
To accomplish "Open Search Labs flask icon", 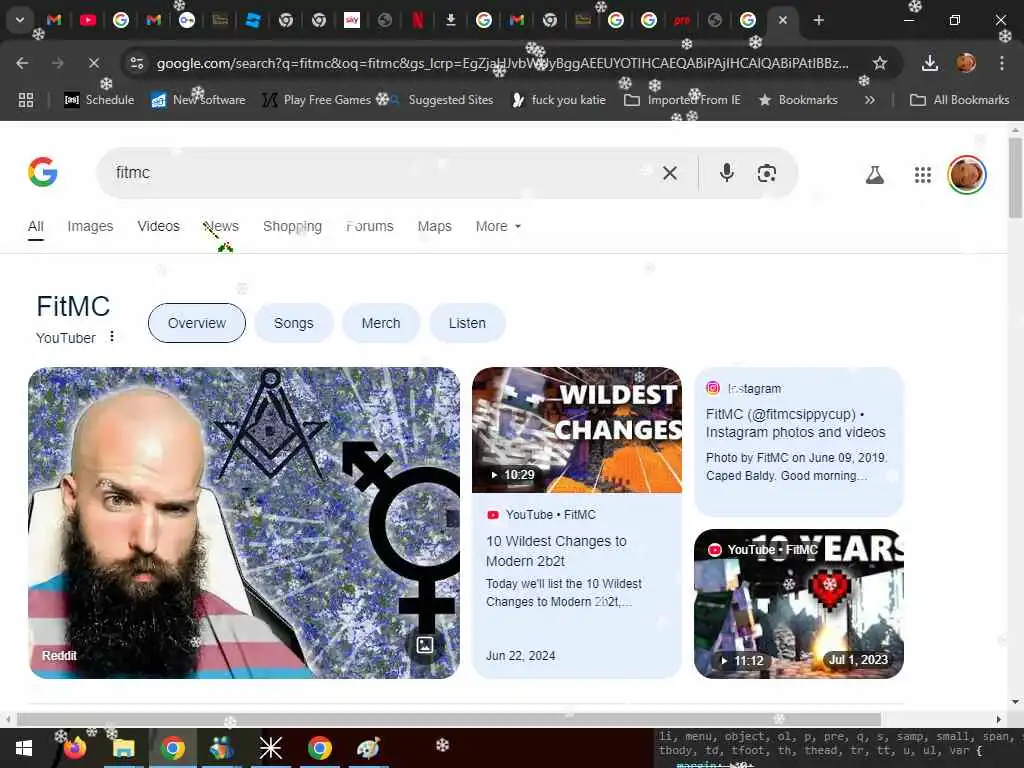I will pos(874,174).
